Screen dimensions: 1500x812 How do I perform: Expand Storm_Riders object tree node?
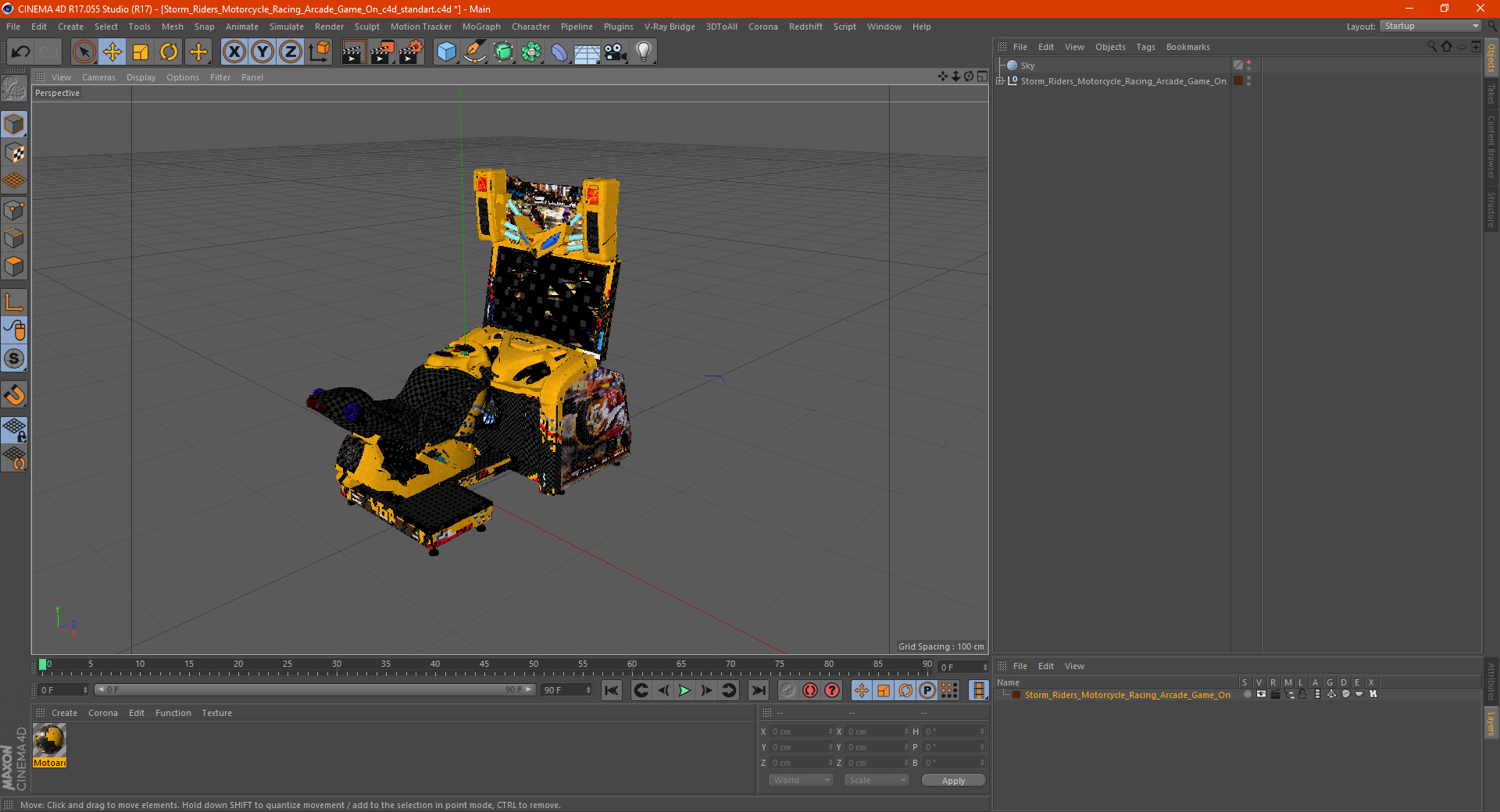click(1000, 80)
